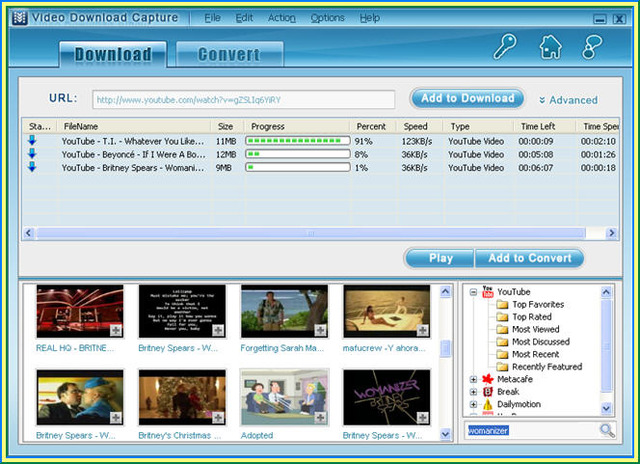Click the Play button
This screenshot has height=464, width=640.
click(440, 258)
